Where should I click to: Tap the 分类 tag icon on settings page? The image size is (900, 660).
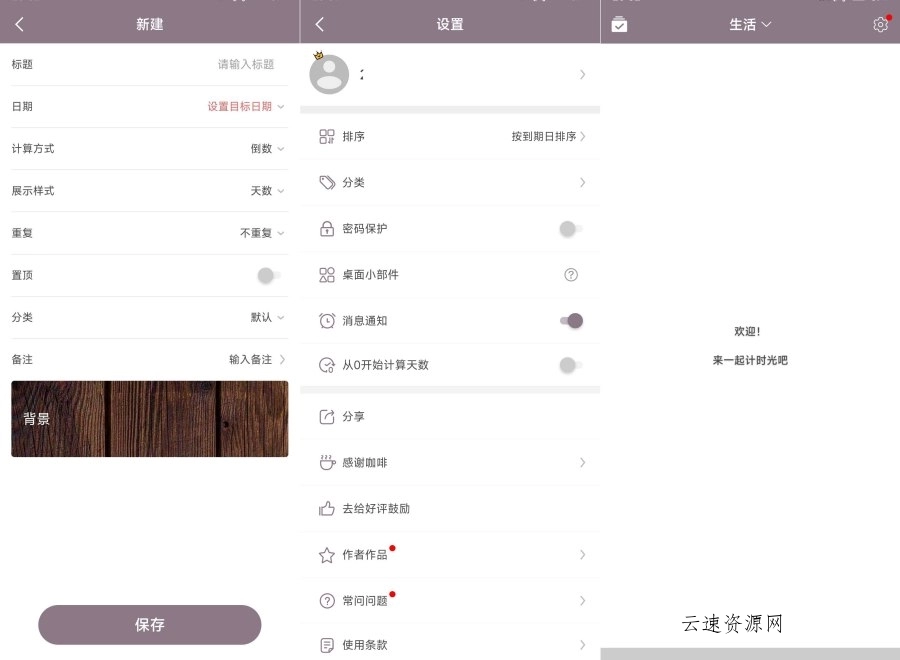pyautogui.click(x=325, y=183)
